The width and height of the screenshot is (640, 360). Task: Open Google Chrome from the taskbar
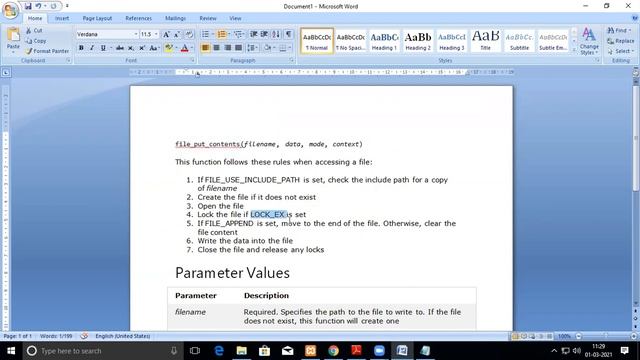[x=333, y=351]
